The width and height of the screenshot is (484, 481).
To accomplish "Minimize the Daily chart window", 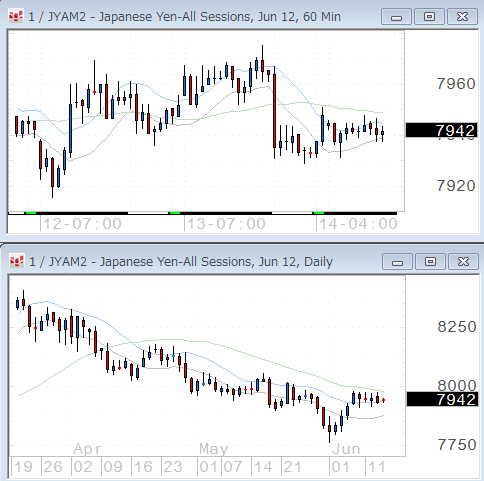I will (x=397, y=262).
